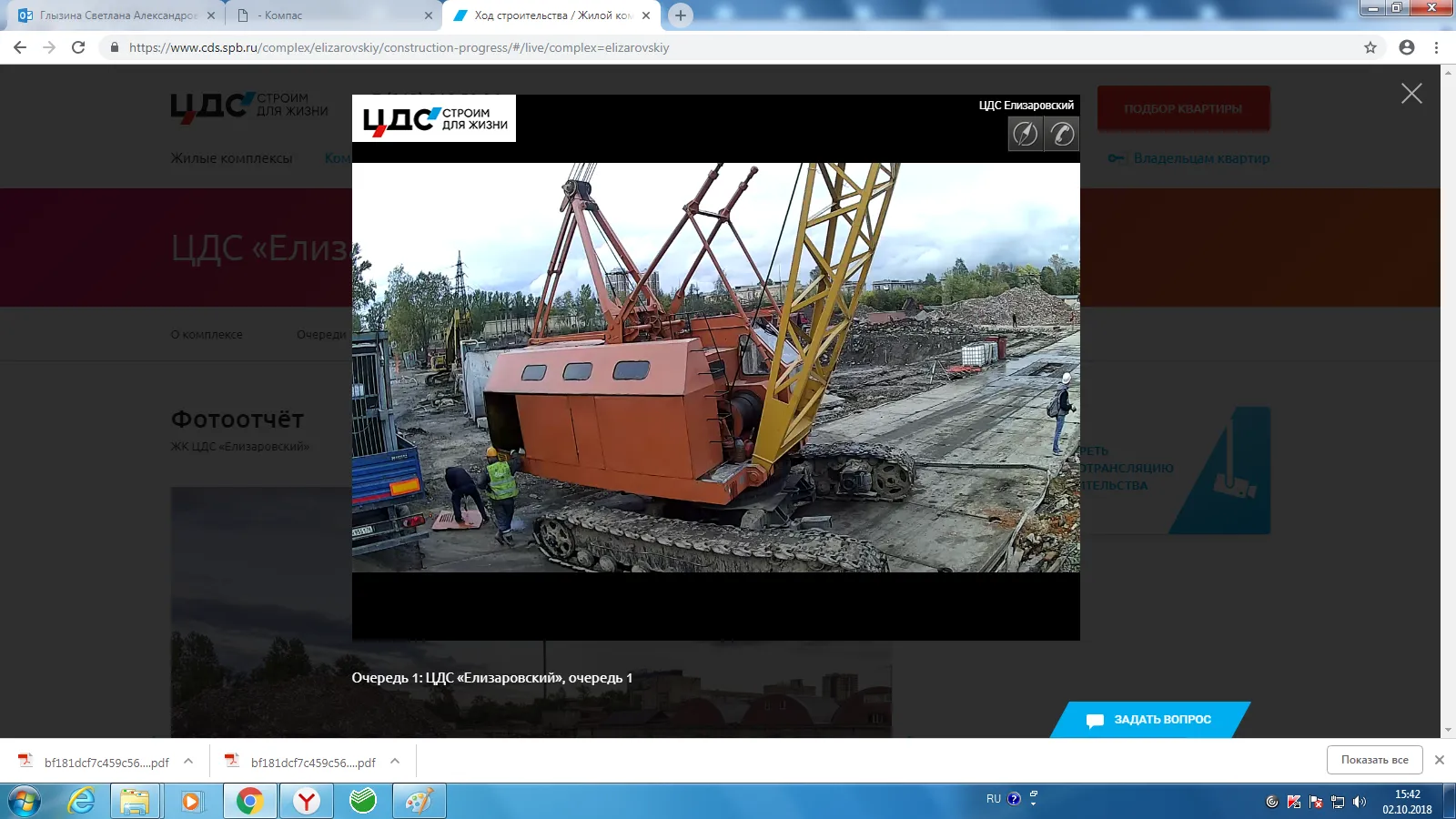1456x819 pixels.
Task: Expand options for the first pdf download
Action: click(x=188, y=761)
